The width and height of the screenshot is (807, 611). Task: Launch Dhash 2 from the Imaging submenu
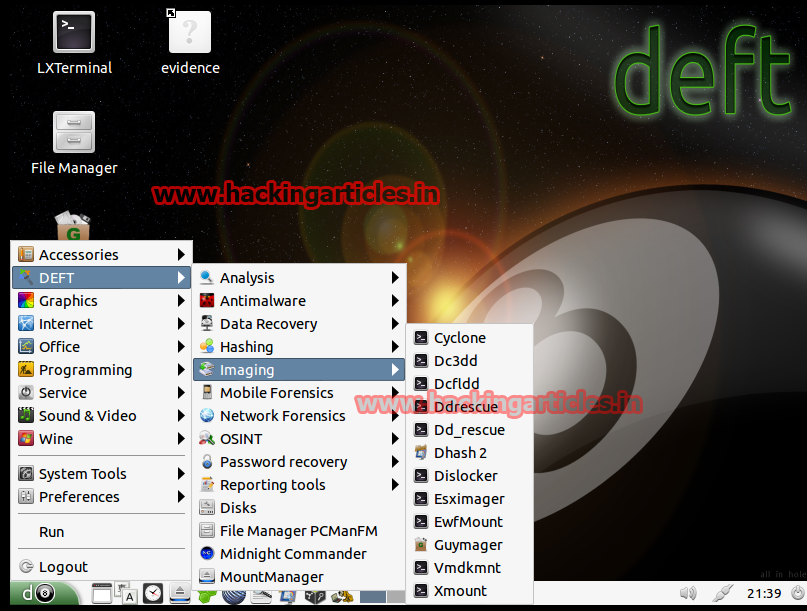[469, 452]
